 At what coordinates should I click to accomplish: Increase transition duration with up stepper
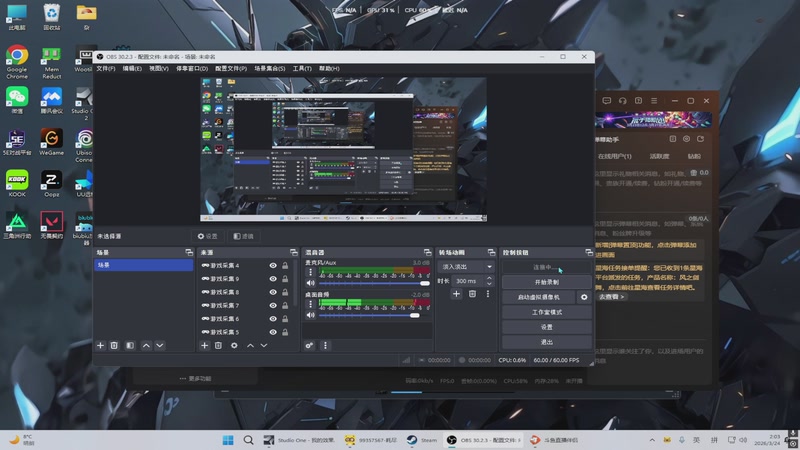pyautogui.click(x=489, y=278)
